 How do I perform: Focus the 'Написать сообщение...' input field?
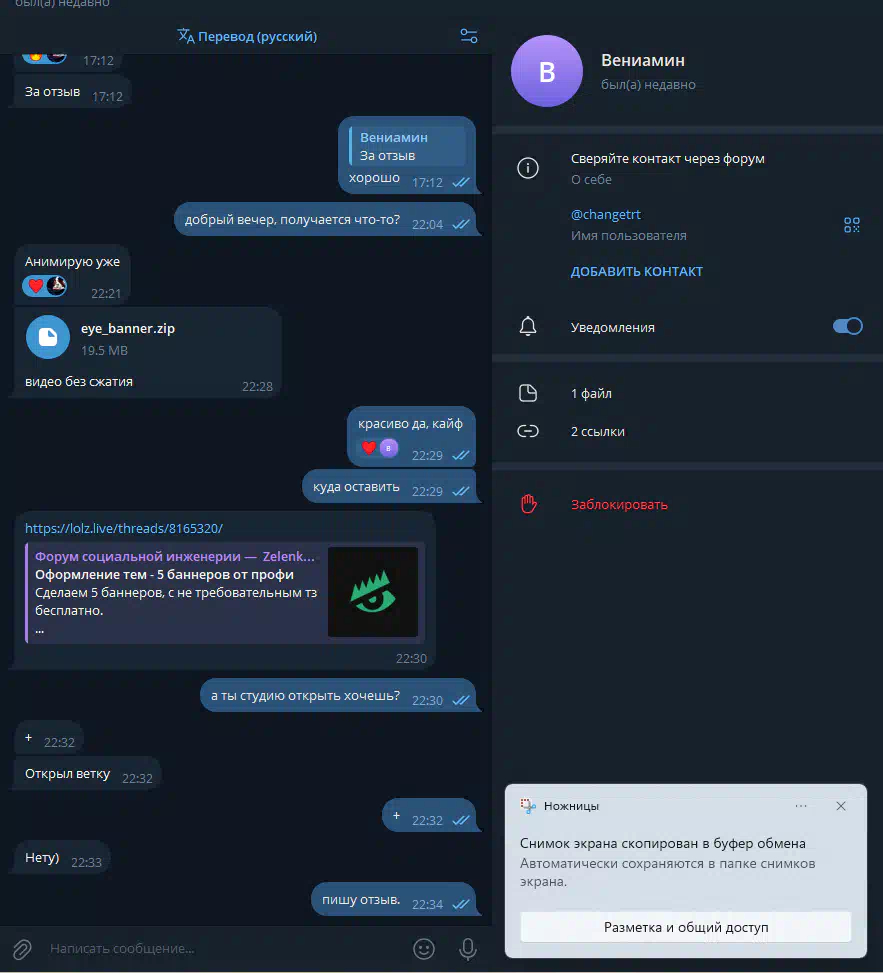[x=223, y=949]
